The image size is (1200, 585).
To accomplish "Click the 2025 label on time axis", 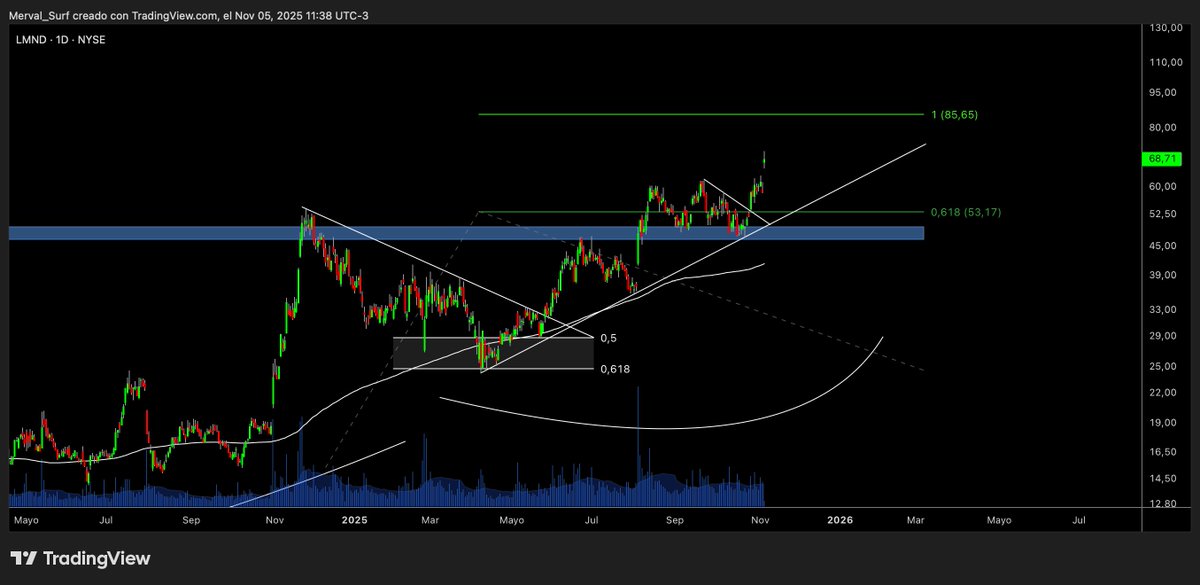I will click(356, 520).
